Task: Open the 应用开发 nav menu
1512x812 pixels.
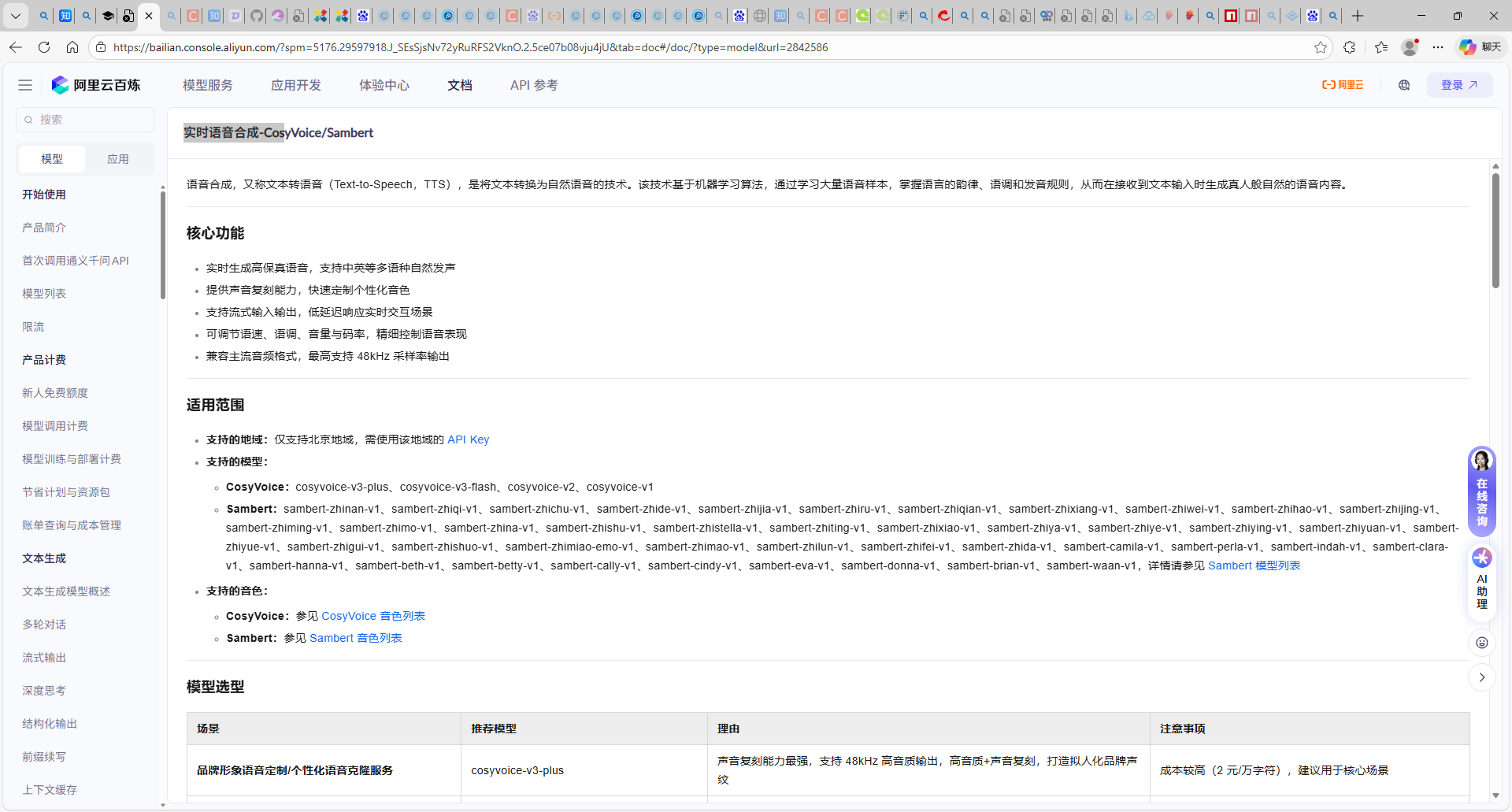Action: click(x=296, y=85)
